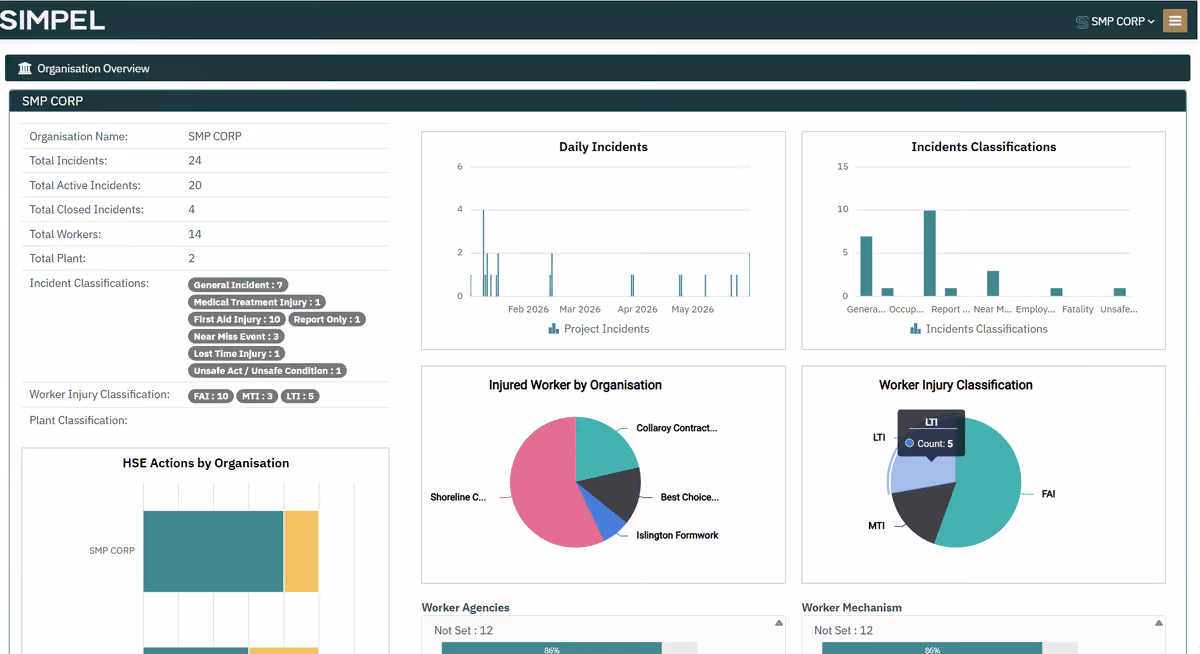The image size is (1200, 654).
Task: Click the Mar 2026 axis label
Action: pos(580,309)
